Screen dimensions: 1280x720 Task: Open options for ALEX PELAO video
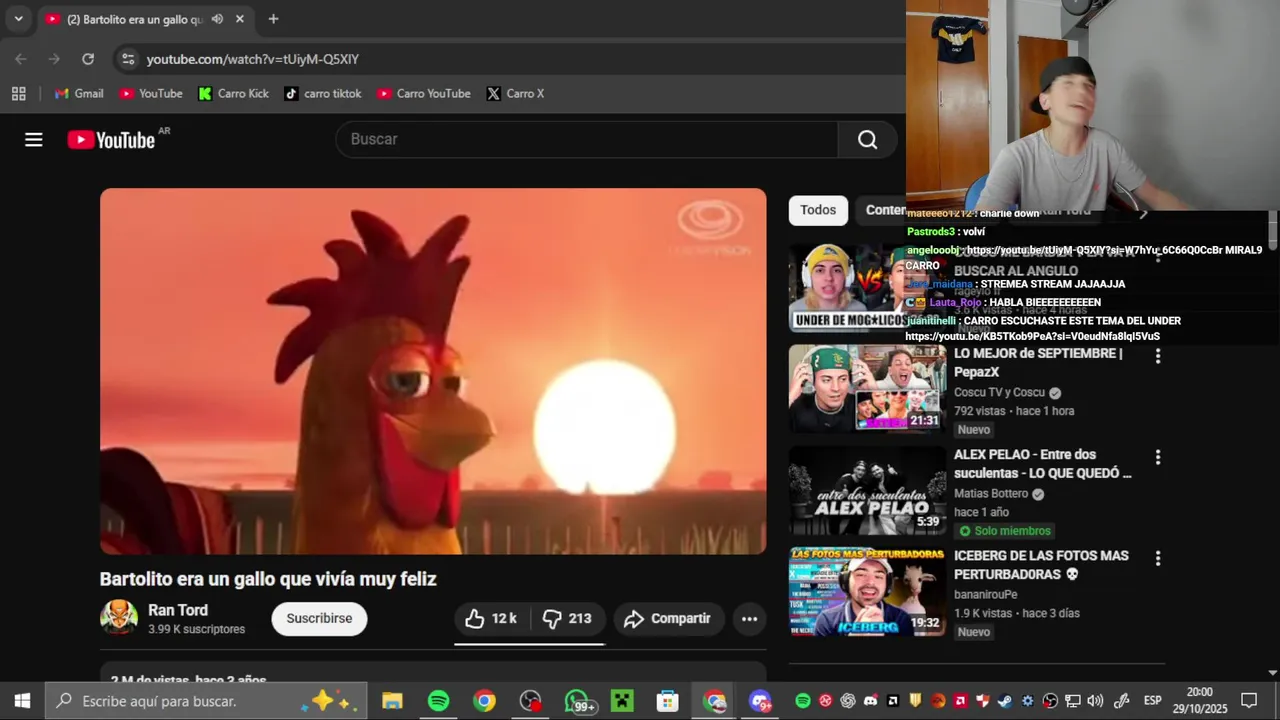[x=1158, y=457]
